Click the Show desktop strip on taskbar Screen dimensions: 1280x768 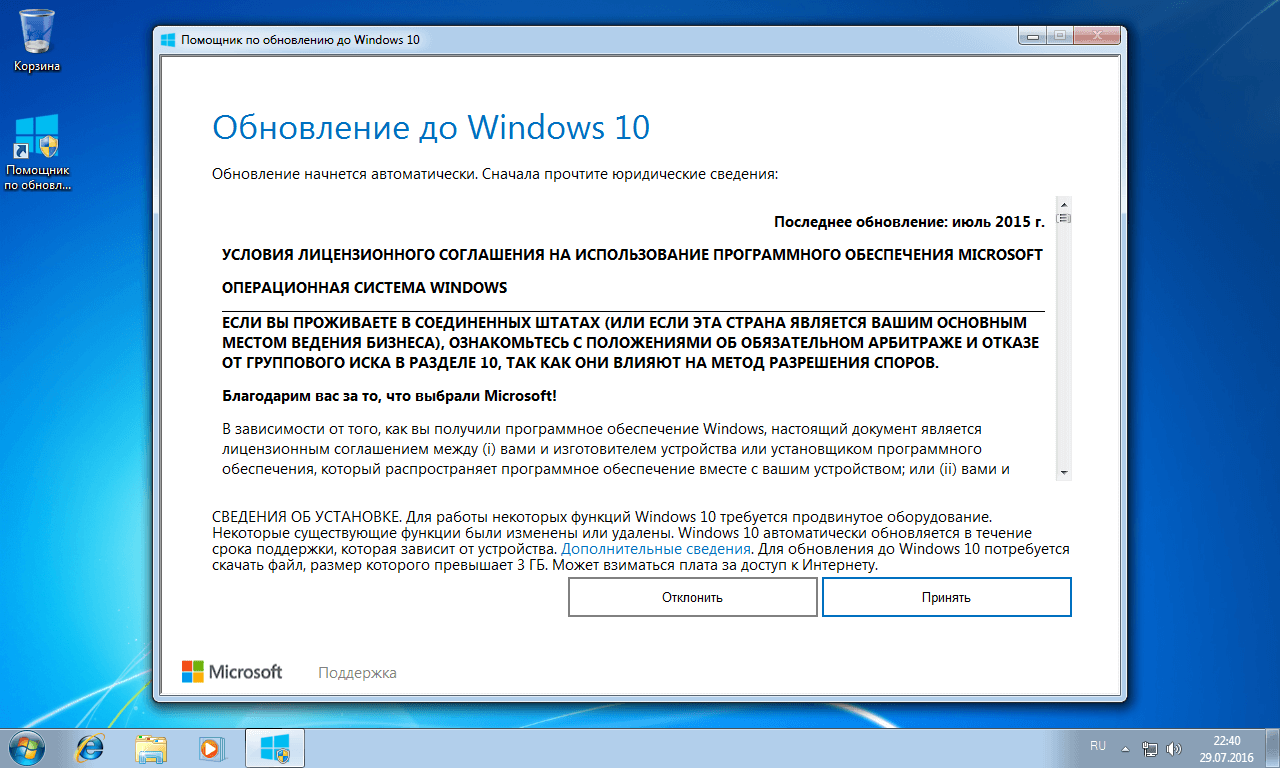1272,748
